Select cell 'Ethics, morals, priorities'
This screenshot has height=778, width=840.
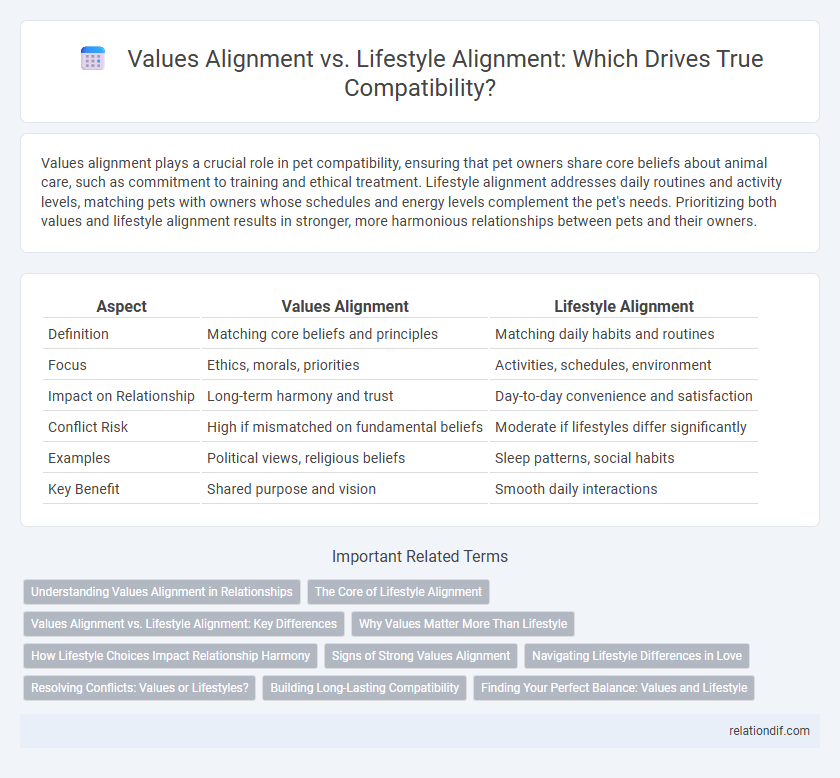tap(345, 365)
